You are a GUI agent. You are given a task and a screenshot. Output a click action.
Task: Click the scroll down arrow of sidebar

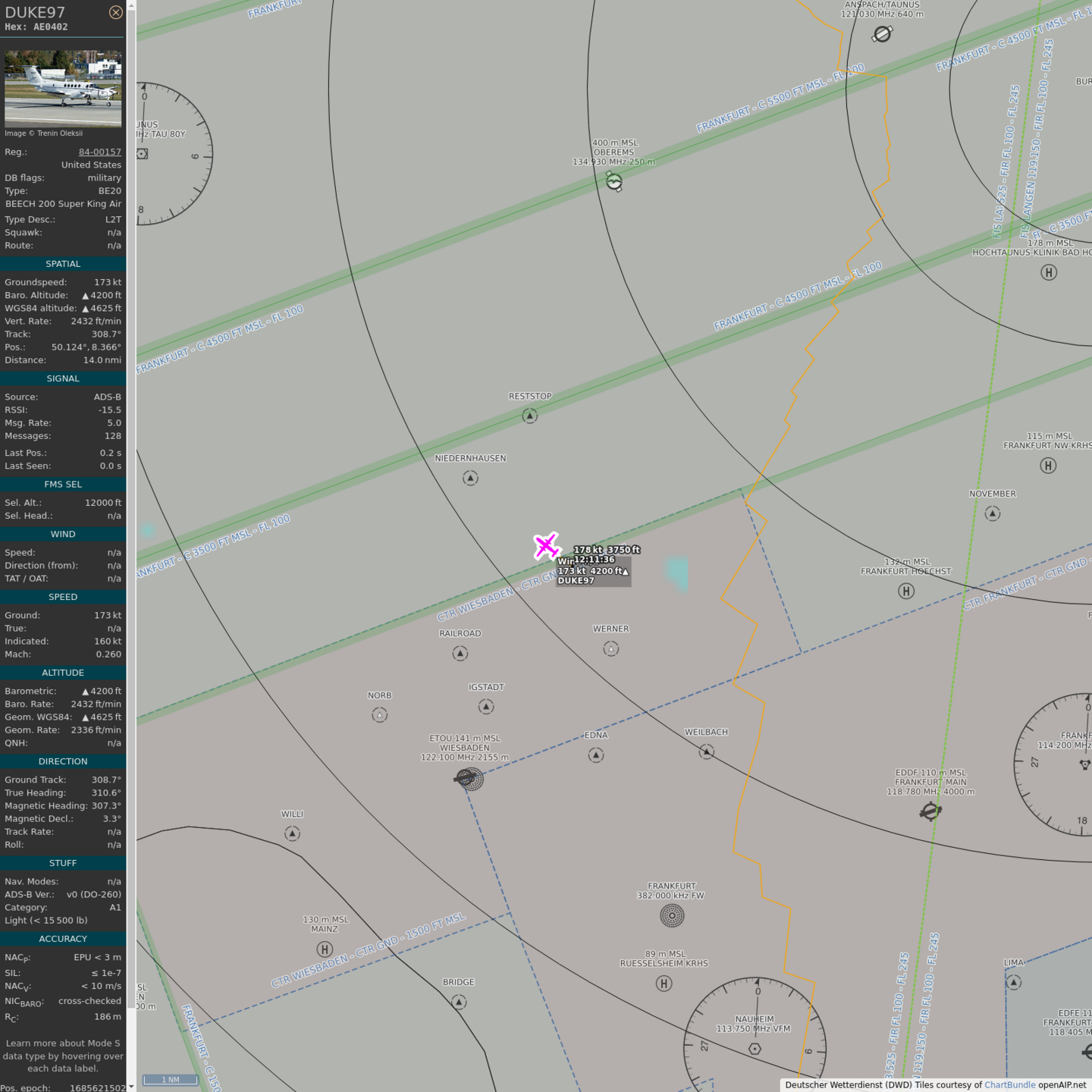131,1087
